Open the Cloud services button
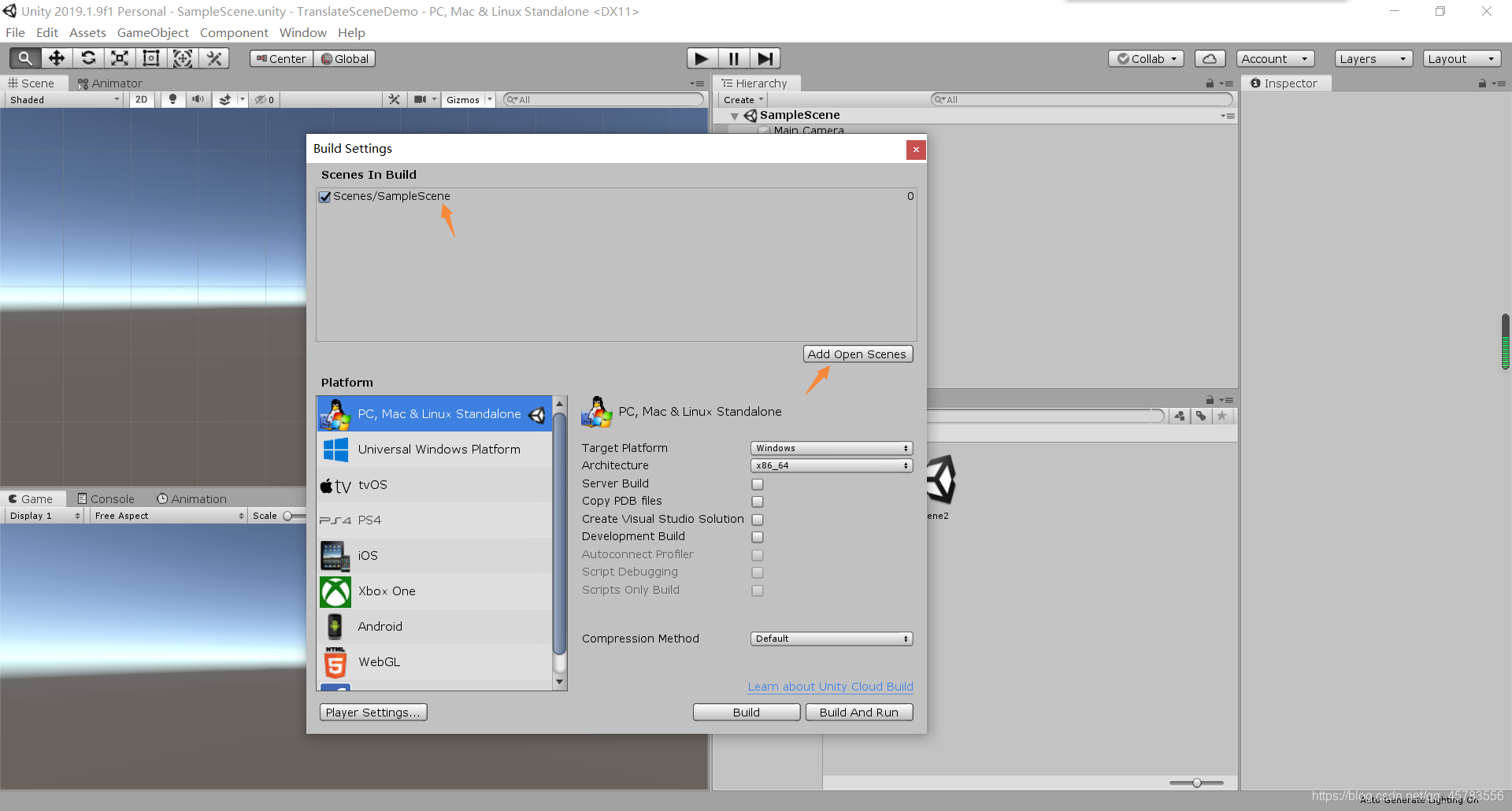This screenshot has height=811, width=1512. click(1210, 59)
